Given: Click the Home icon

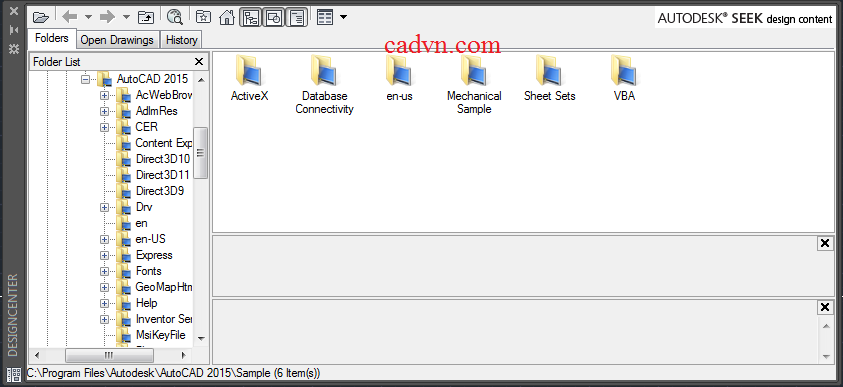Looking at the screenshot, I should click(227, 17).
